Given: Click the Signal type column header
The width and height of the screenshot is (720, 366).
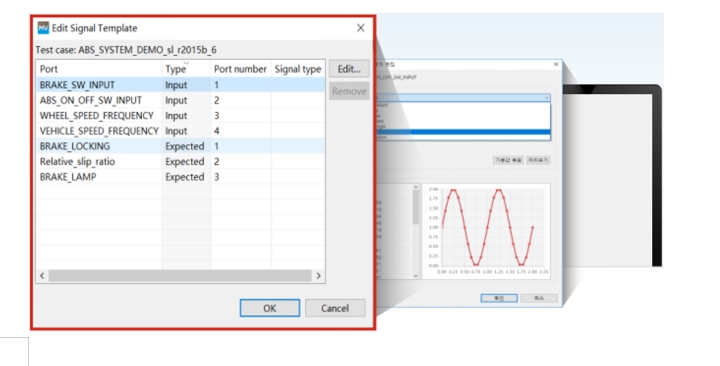Looking at the screenshot, I should [298, 69].
